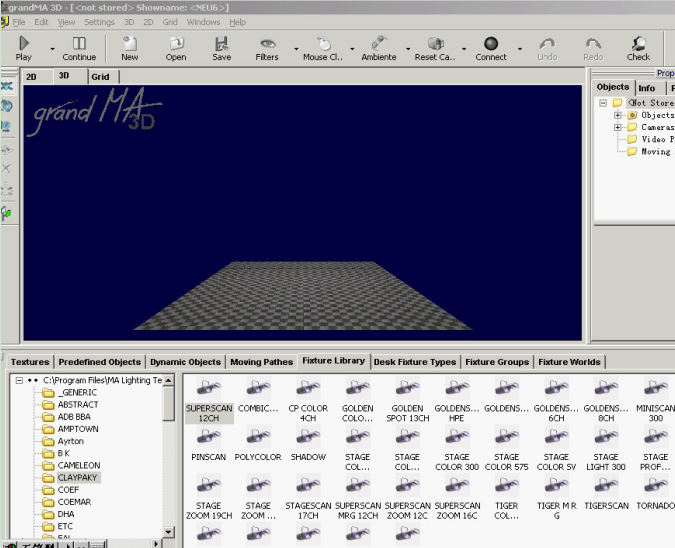The image size is (675, 548).
Task: Select the Video P folder in Objects tree
Action: pyautogui.click(x=650, y=139)
